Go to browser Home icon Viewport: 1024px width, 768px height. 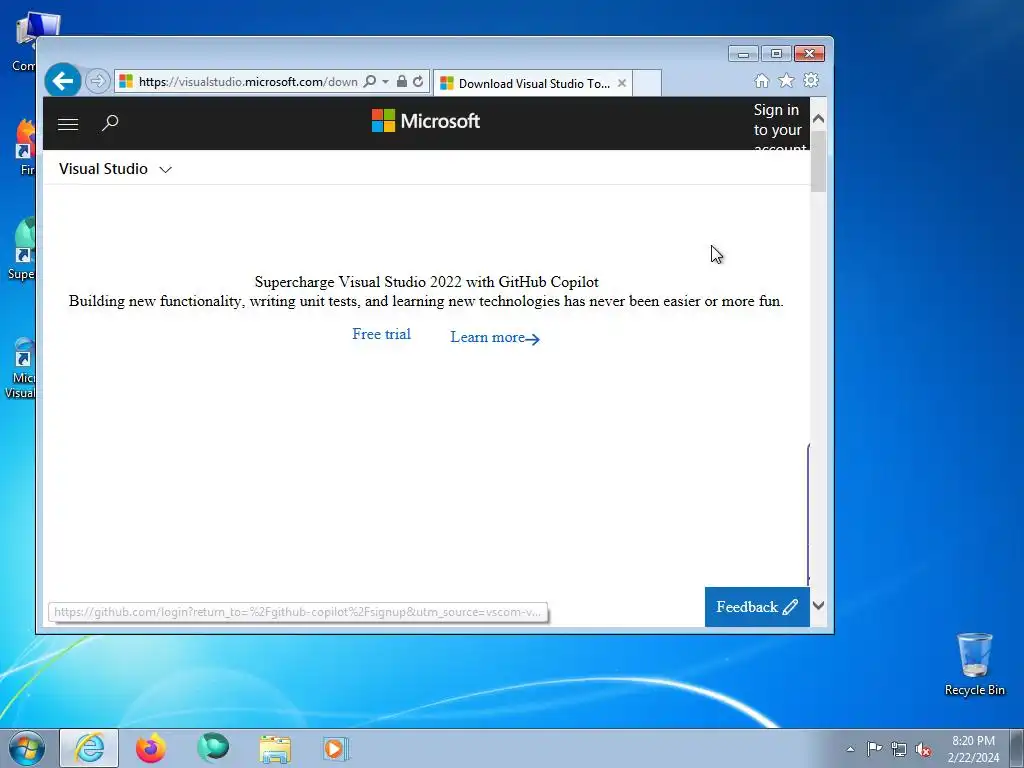pyautogui.click(x=761, y=80)
